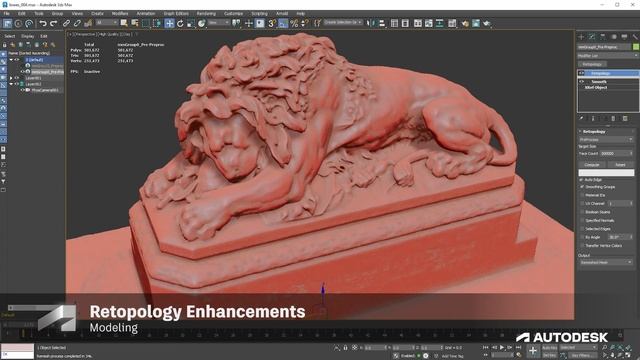Click the Redo arrow icon
The image size is (640, 360).
[53, 24]
